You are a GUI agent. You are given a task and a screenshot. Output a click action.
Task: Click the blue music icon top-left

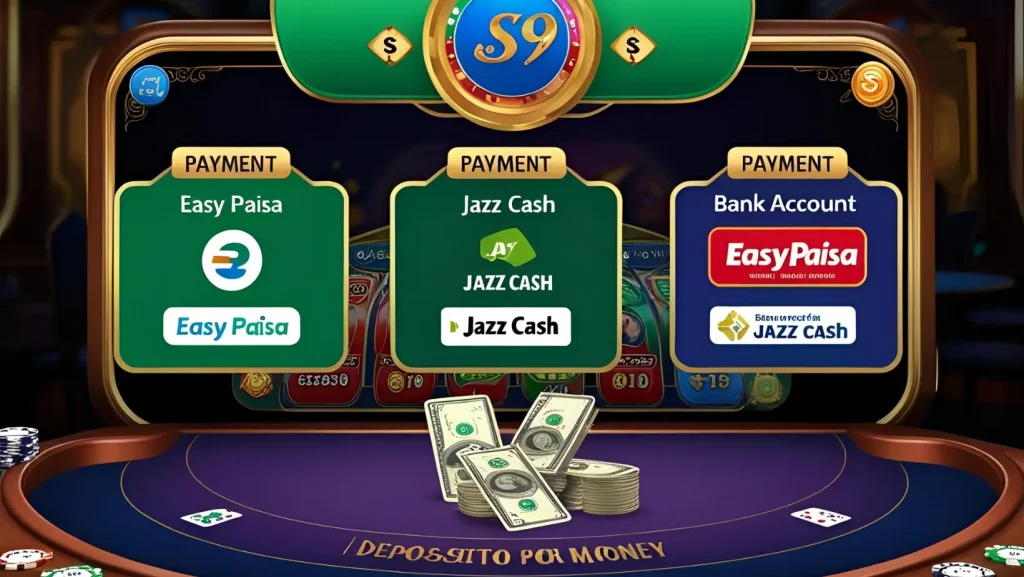tap(150, 86)
